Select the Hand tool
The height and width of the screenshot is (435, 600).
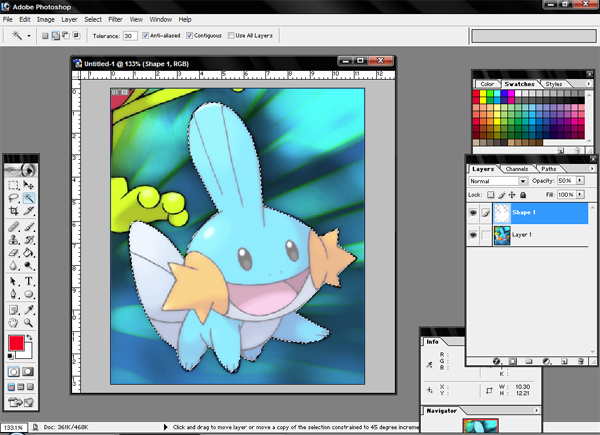(13, 323)
